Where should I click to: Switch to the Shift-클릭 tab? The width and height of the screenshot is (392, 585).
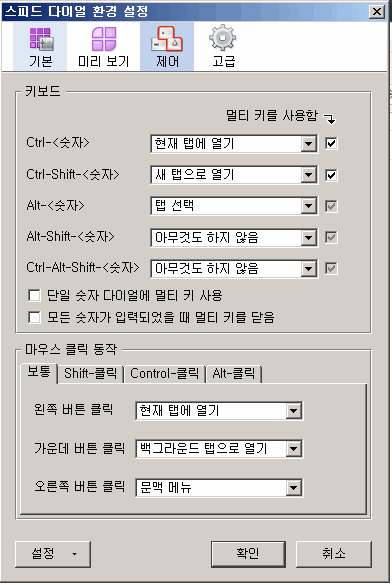coord(91,373)
